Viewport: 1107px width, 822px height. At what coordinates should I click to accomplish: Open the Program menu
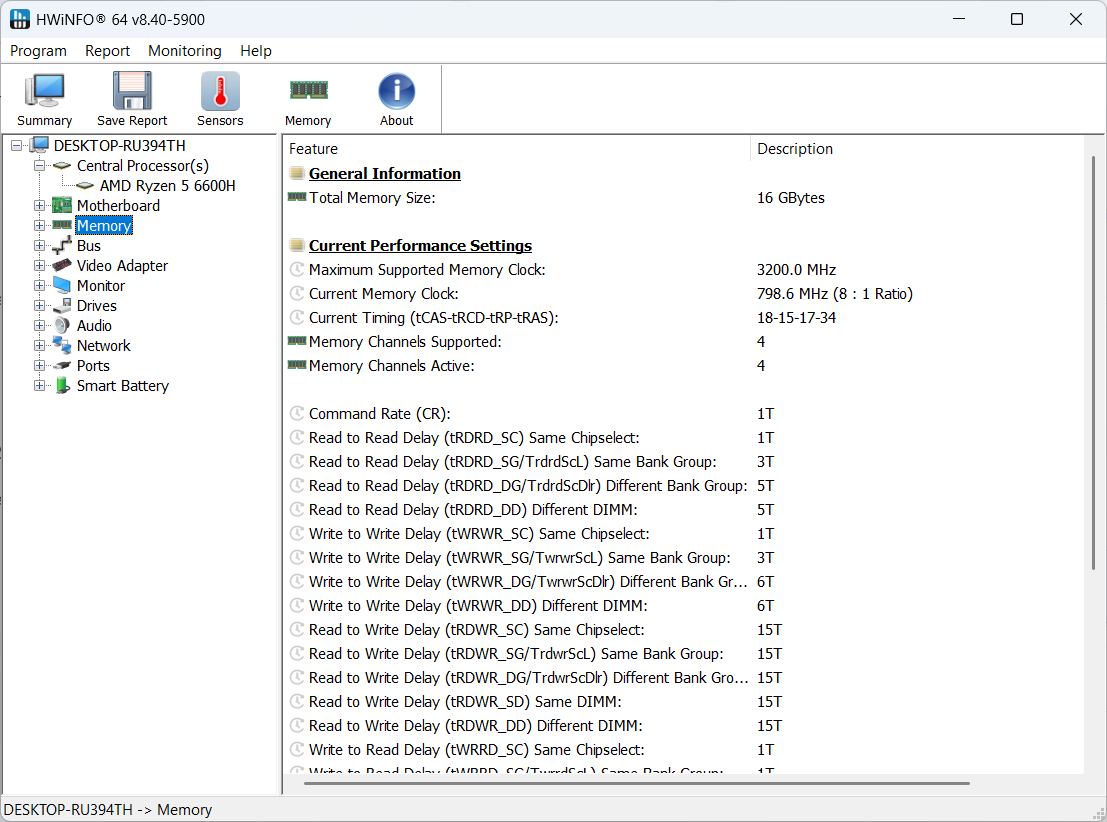(38, 51)
